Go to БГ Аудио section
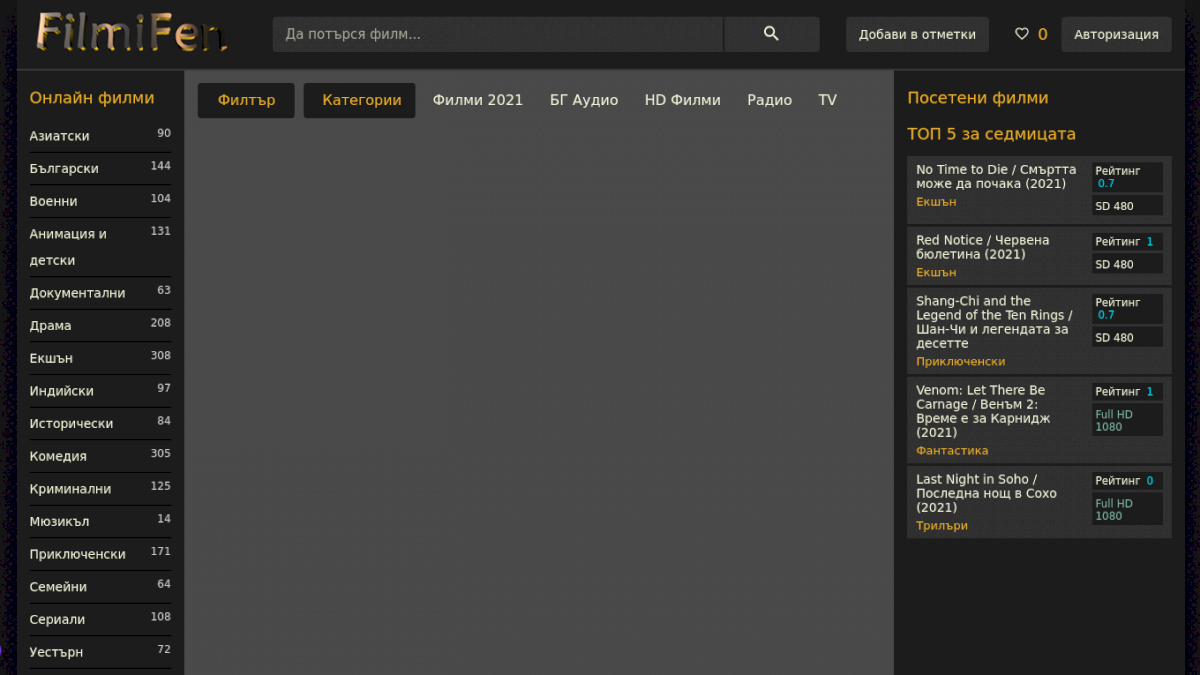This screenshot has height=675, width=1200. click(584, 100)
